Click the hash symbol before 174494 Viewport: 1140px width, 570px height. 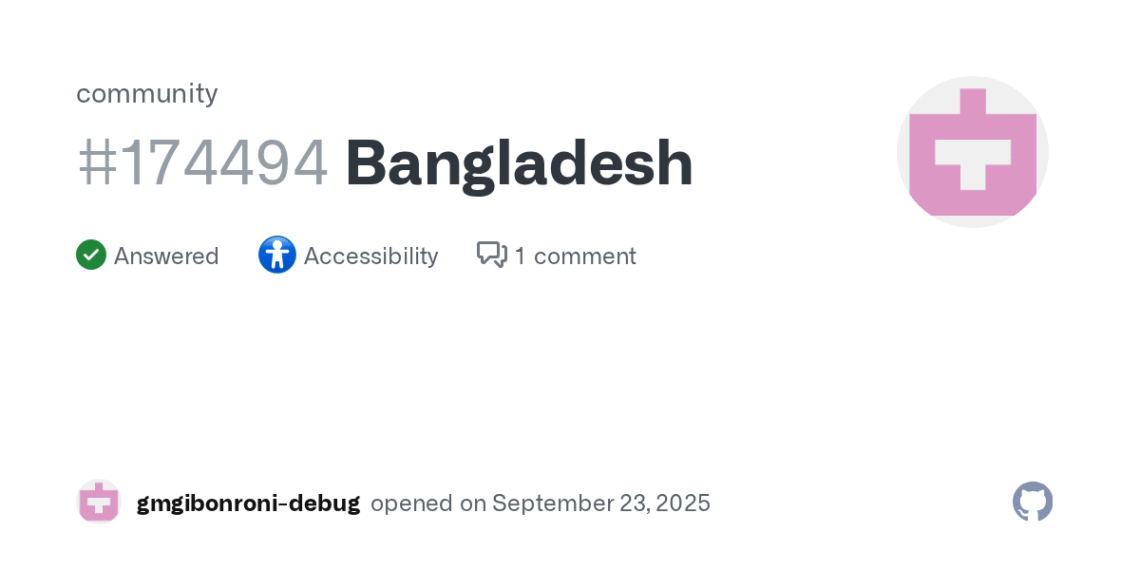[97, 164]
